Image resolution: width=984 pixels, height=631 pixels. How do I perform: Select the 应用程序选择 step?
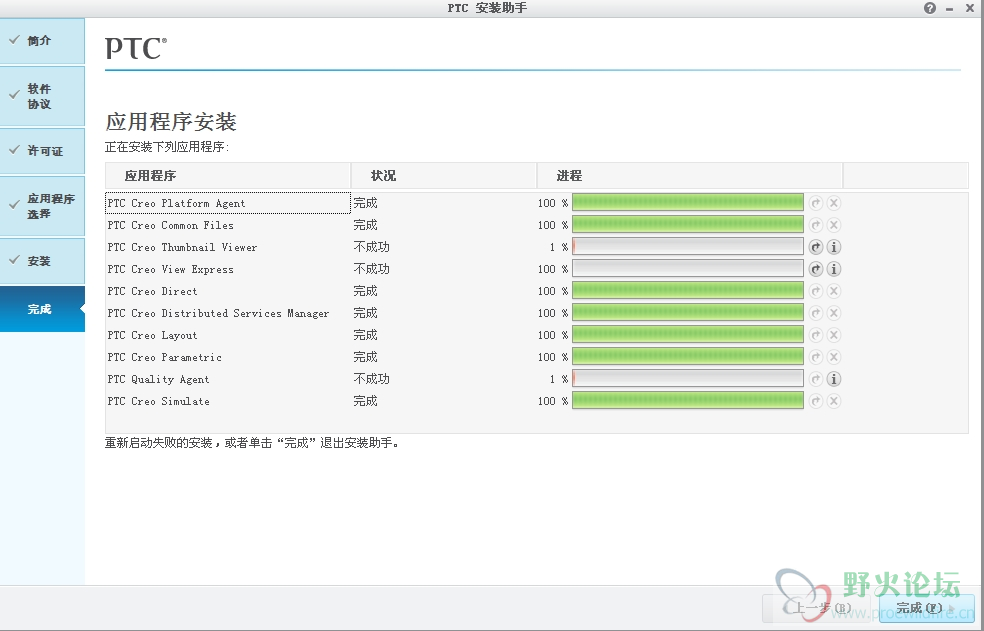42,206
